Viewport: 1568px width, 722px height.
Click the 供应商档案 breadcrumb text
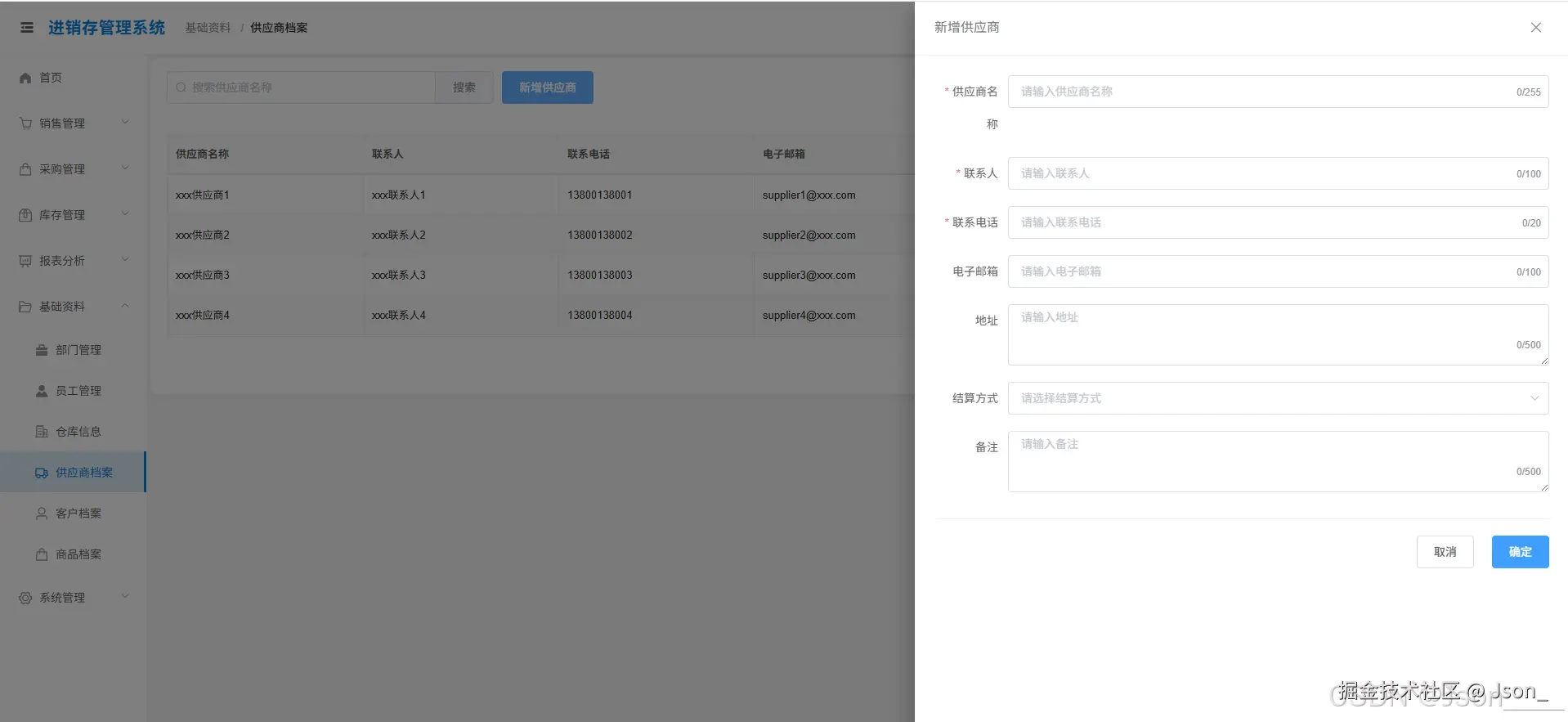[279, 28]
